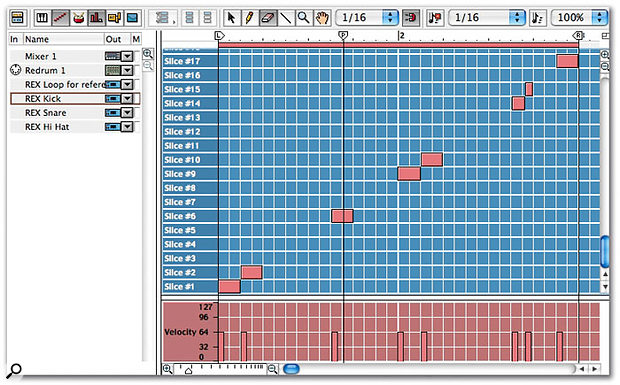Open the quantize value 1/16 dropdown
The image size is (620, 385).
pos(487,18)
